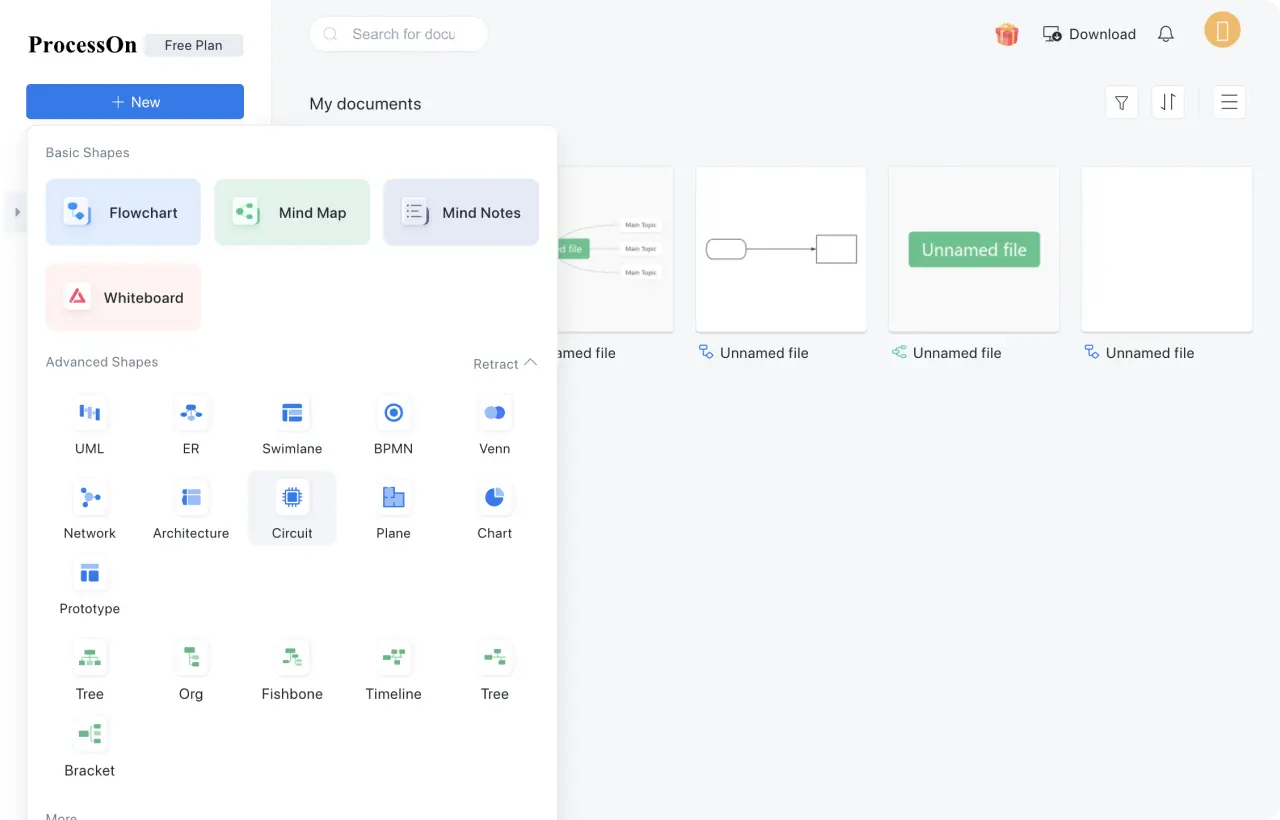Select the Timeline diagram icon
This screenshot has height=820, width=1280.
click(393, 658)
